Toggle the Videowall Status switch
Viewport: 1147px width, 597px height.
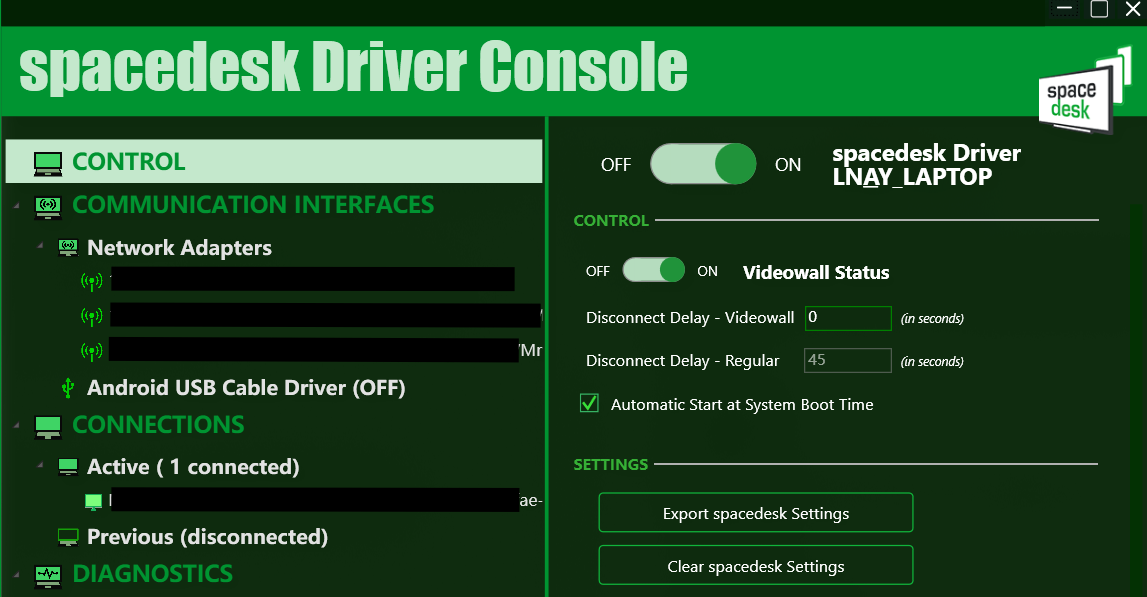point(653,270)
